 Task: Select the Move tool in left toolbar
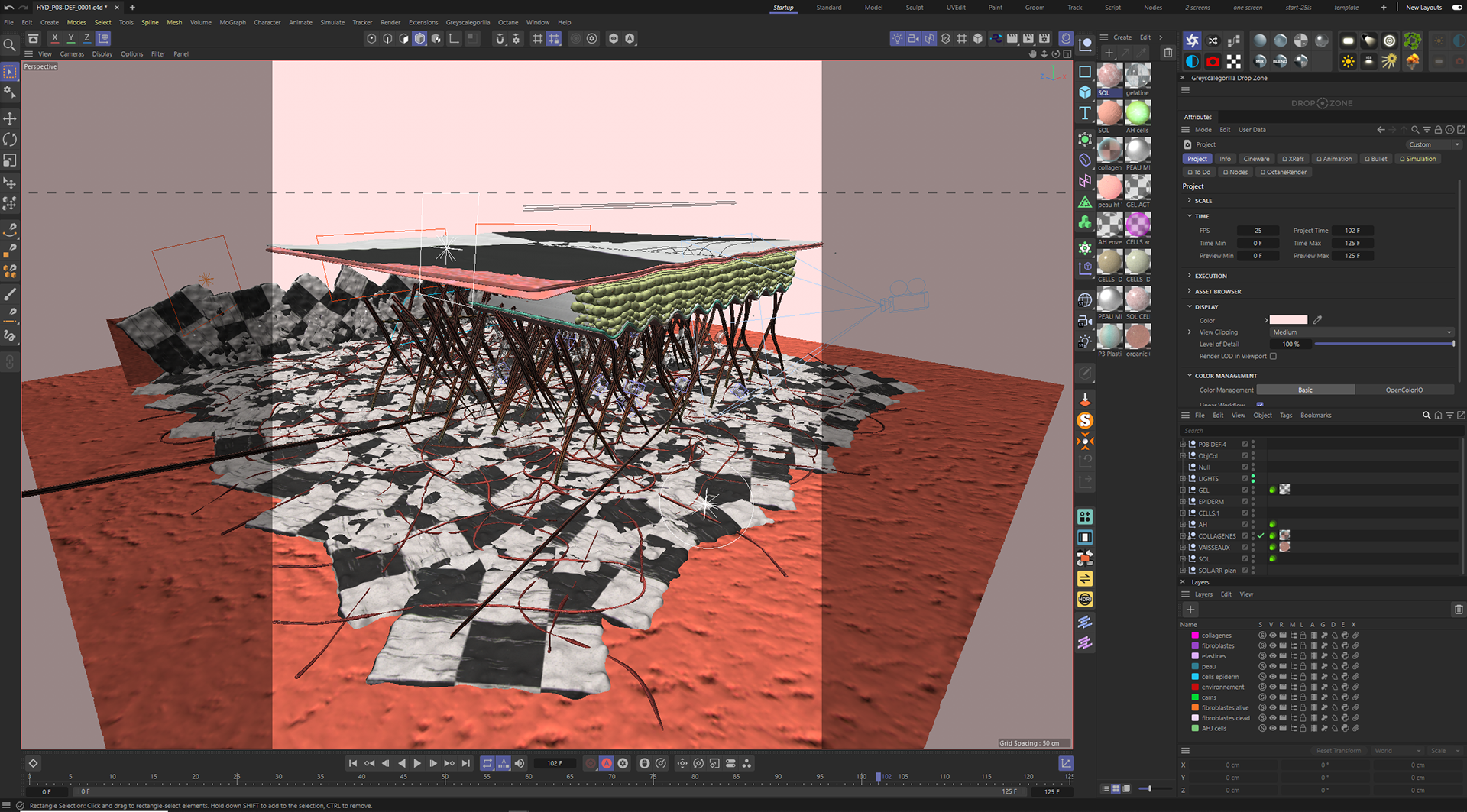tap(10, 118)
